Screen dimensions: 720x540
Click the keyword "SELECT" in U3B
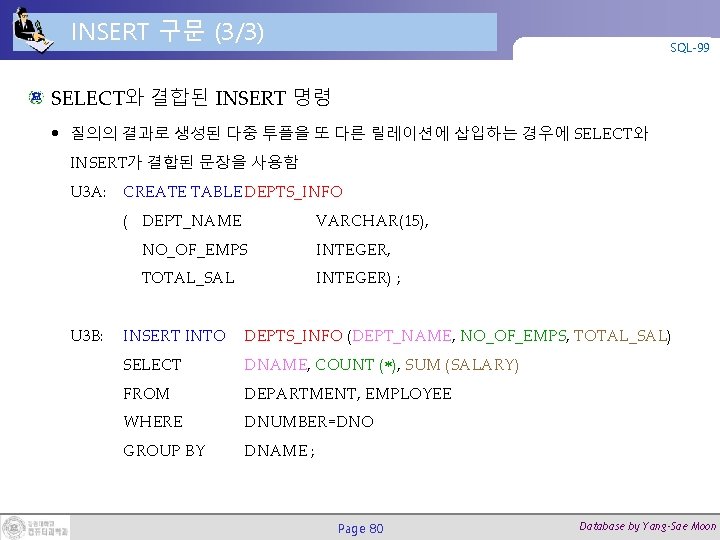152,365
